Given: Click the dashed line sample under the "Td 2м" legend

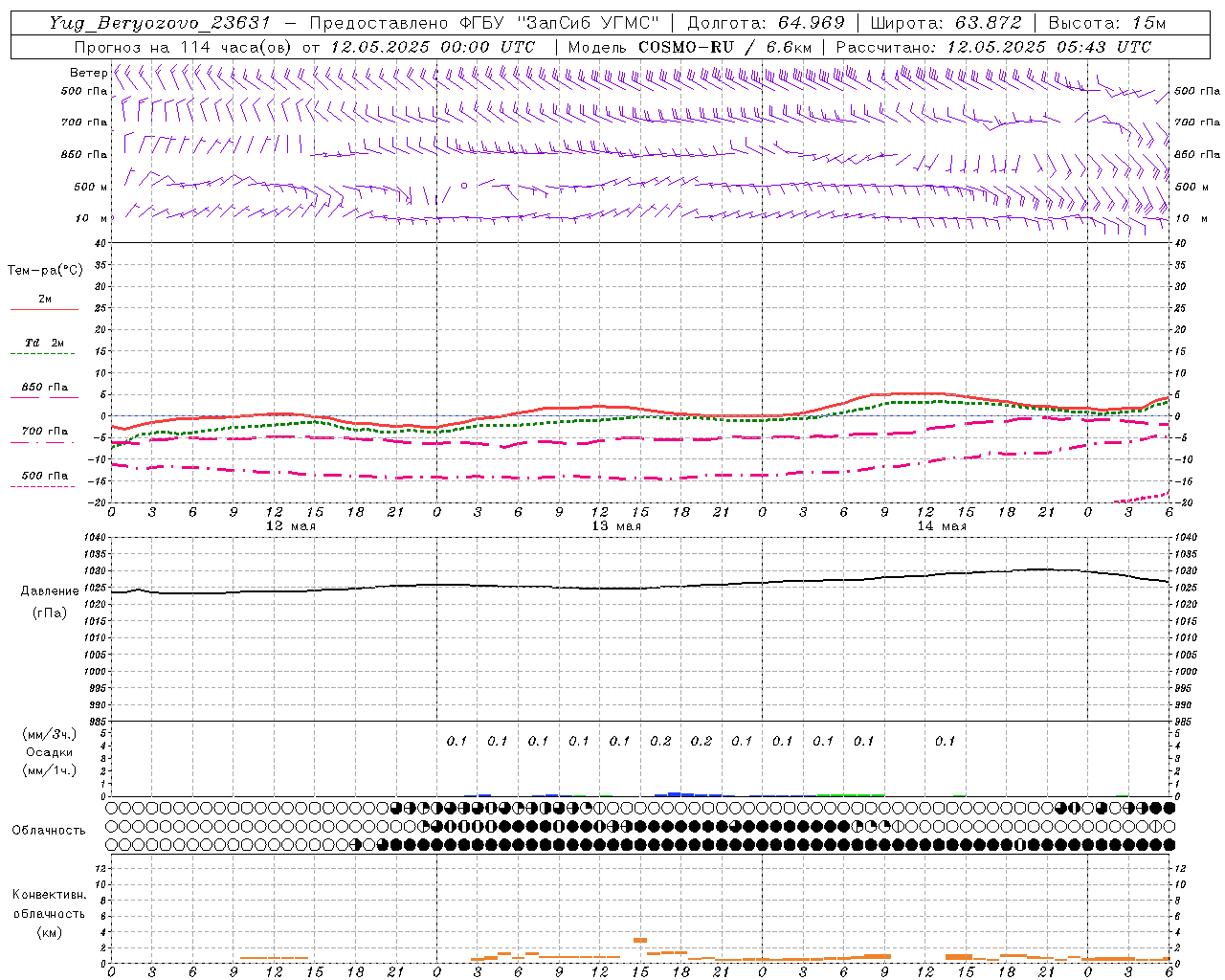Looking at the screenshot, I should pyautogui.click(x=42, y=354).
